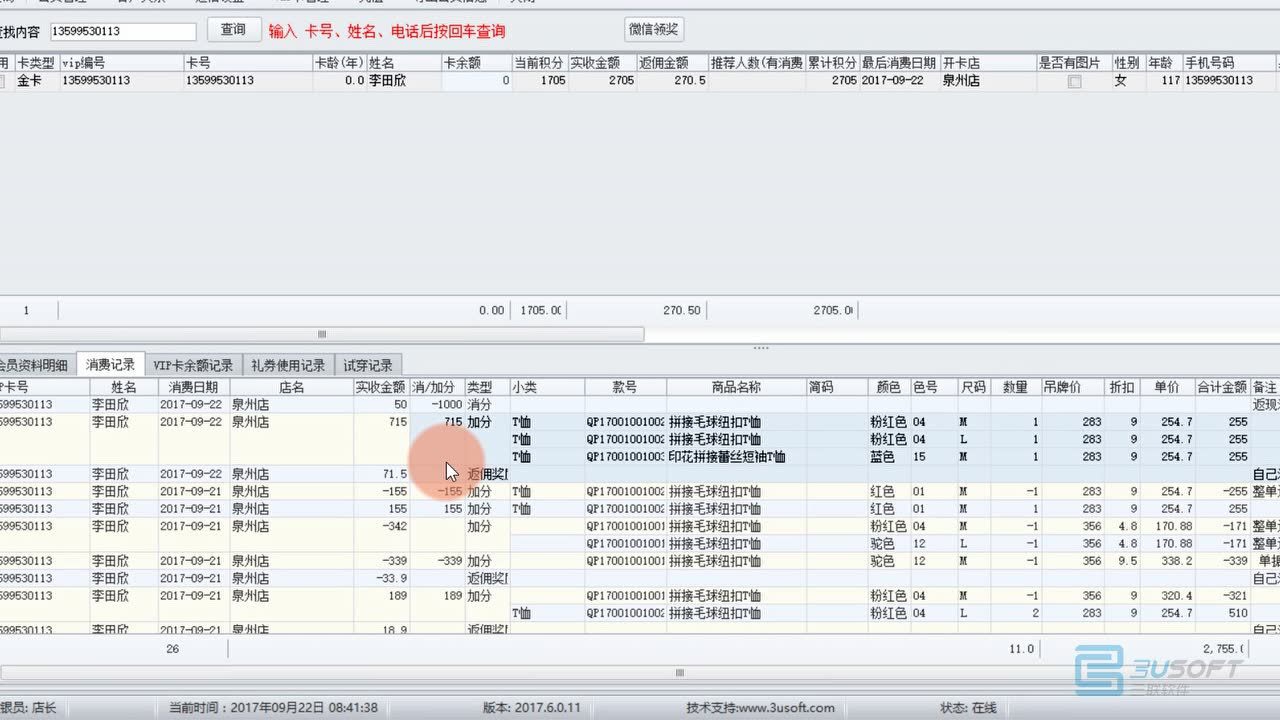Viewport: 1280px width, 720px height.
Task: Select the 女 gender cell
Action: (x=1128, y=81)
